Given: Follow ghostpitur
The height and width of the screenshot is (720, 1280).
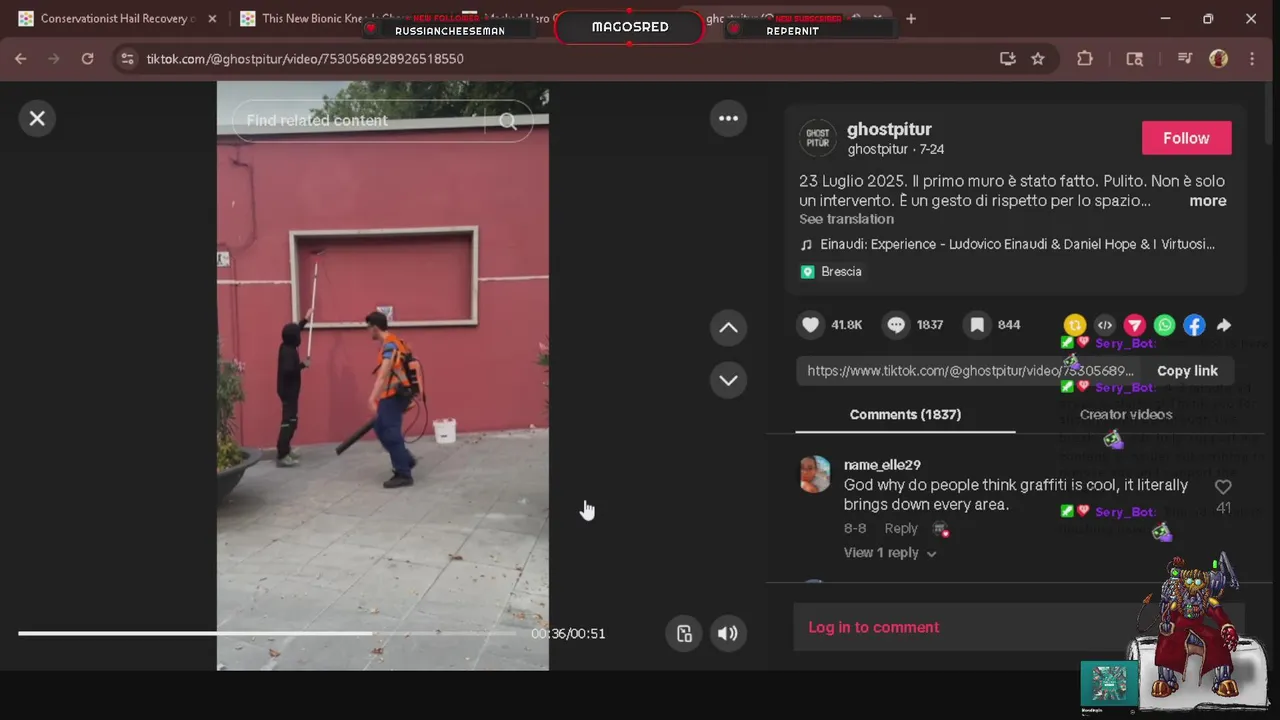Looking at the screenshot, I should click(x=1186, y=138).
